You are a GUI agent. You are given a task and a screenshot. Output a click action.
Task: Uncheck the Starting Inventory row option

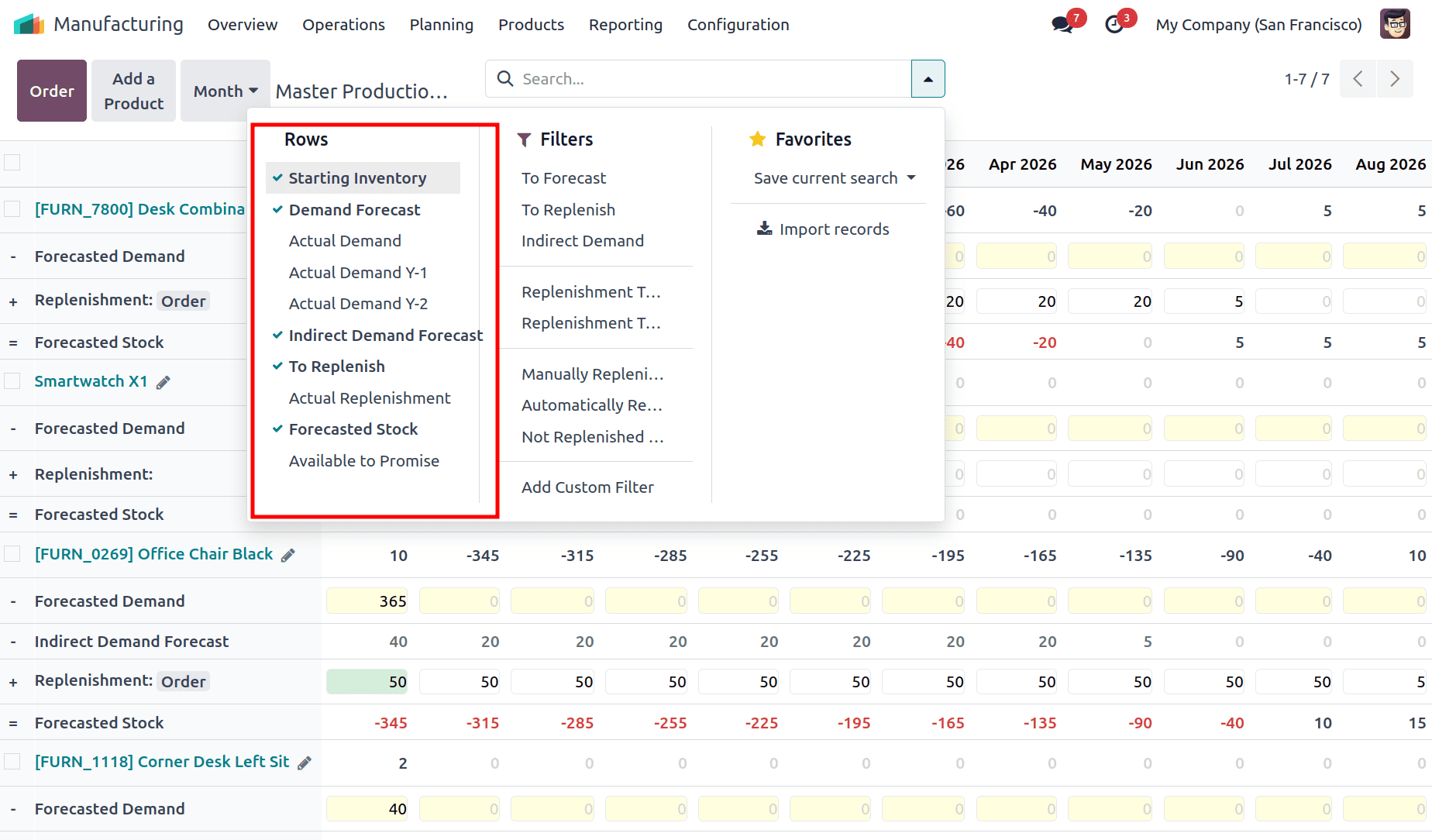357,177
